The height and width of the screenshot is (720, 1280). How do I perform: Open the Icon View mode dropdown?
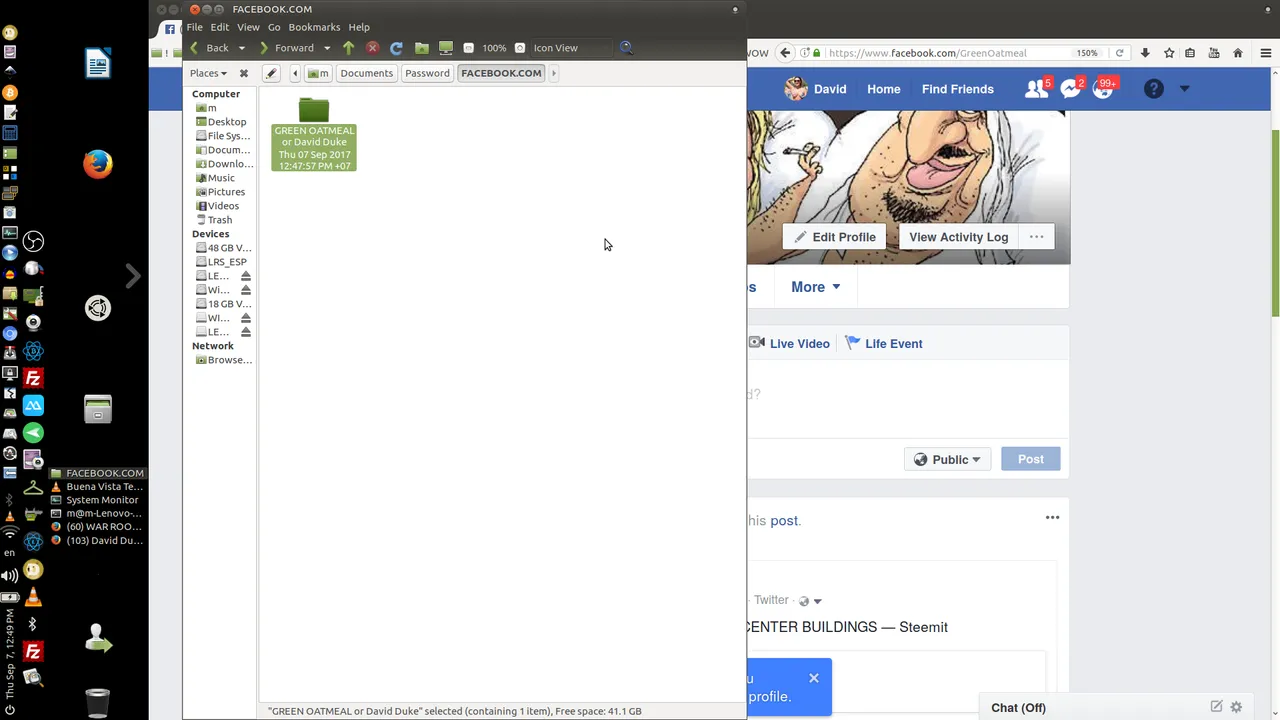click(x=571, y=48)
